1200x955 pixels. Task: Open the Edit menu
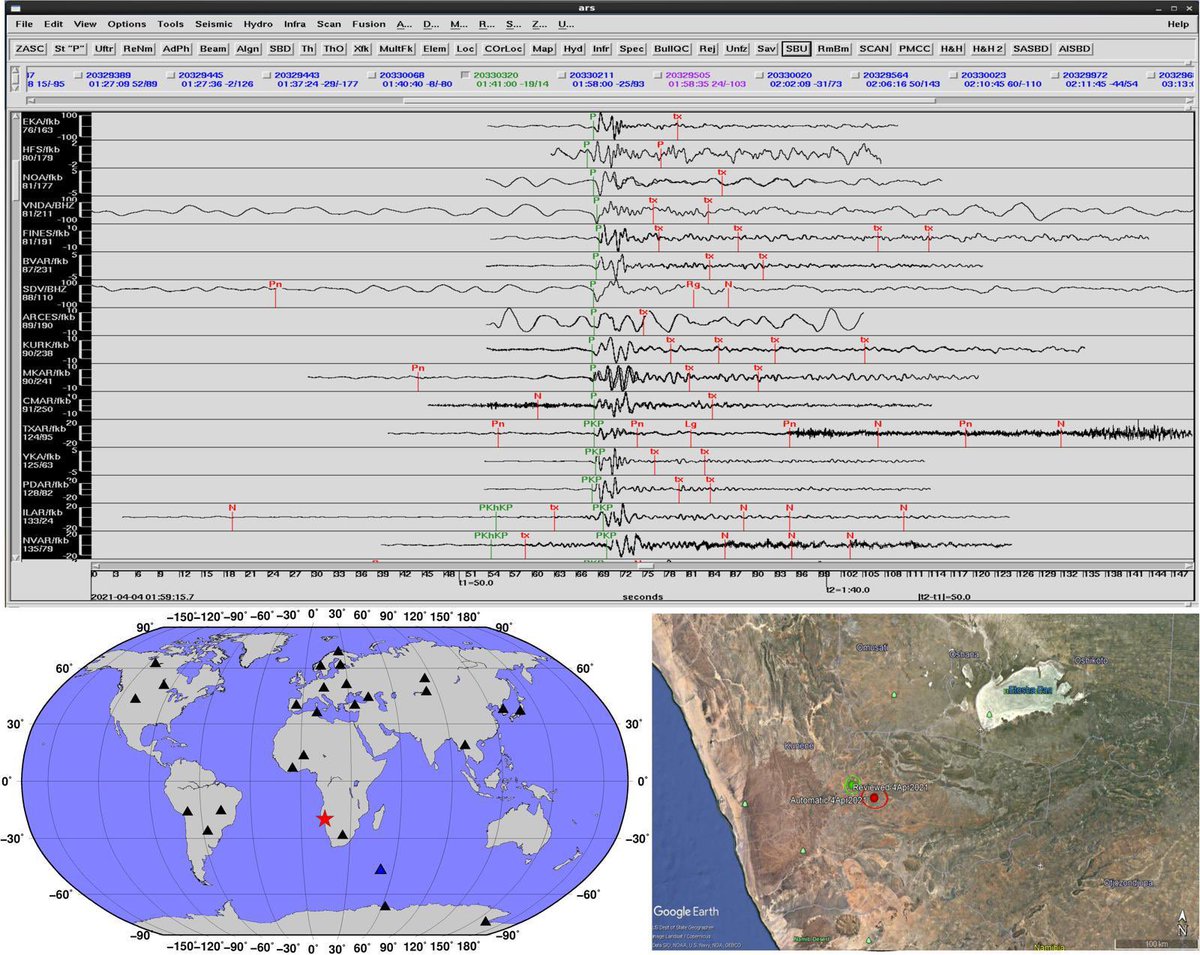tap(53, 23)
